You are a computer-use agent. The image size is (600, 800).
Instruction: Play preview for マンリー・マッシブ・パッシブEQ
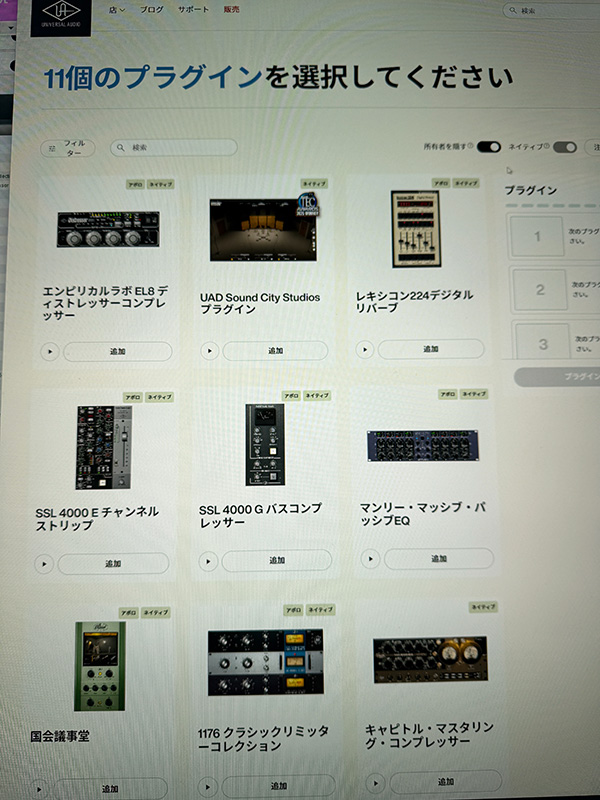coord(370,559)
